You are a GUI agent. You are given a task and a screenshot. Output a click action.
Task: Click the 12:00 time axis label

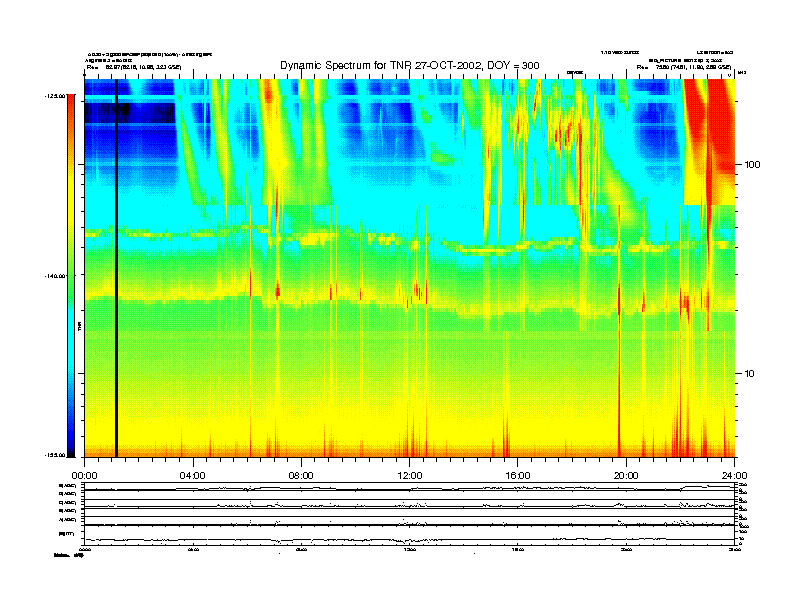point(410,476)
